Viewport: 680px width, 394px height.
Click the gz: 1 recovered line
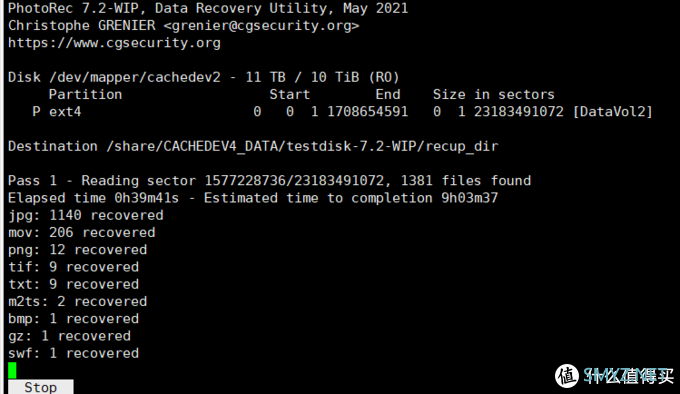[x=69, y=336]
